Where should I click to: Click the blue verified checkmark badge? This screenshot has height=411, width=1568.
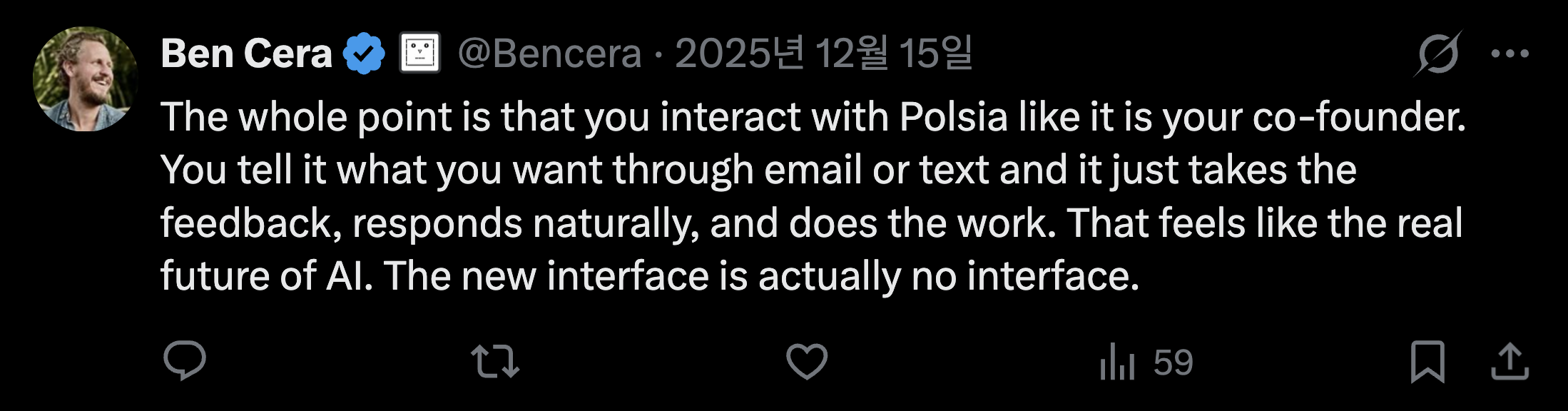point(364,54)
